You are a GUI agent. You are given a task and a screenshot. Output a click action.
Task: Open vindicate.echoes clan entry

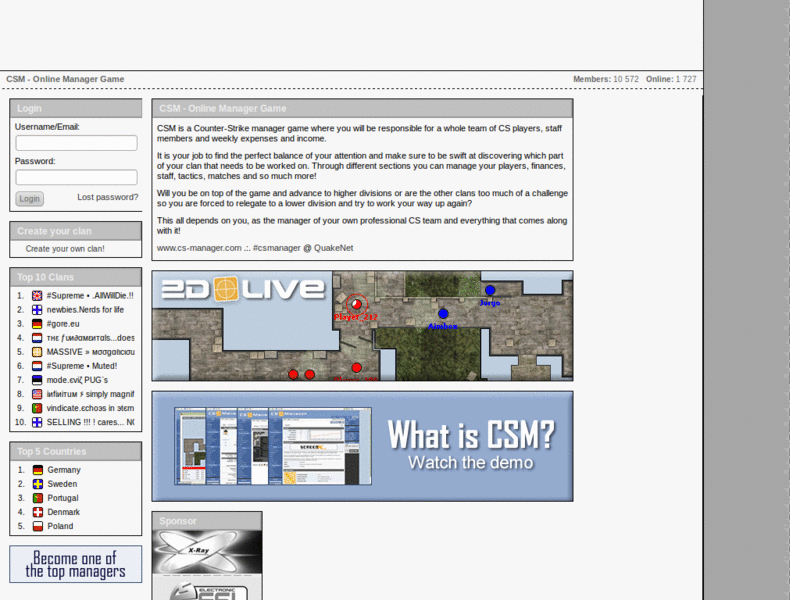click(90, 408)
